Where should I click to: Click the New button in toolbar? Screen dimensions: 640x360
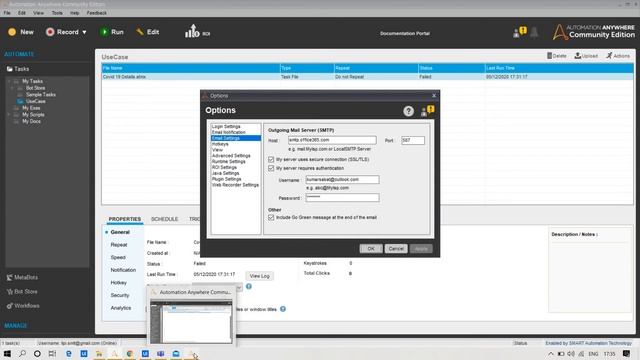click(x=21, y=32)
